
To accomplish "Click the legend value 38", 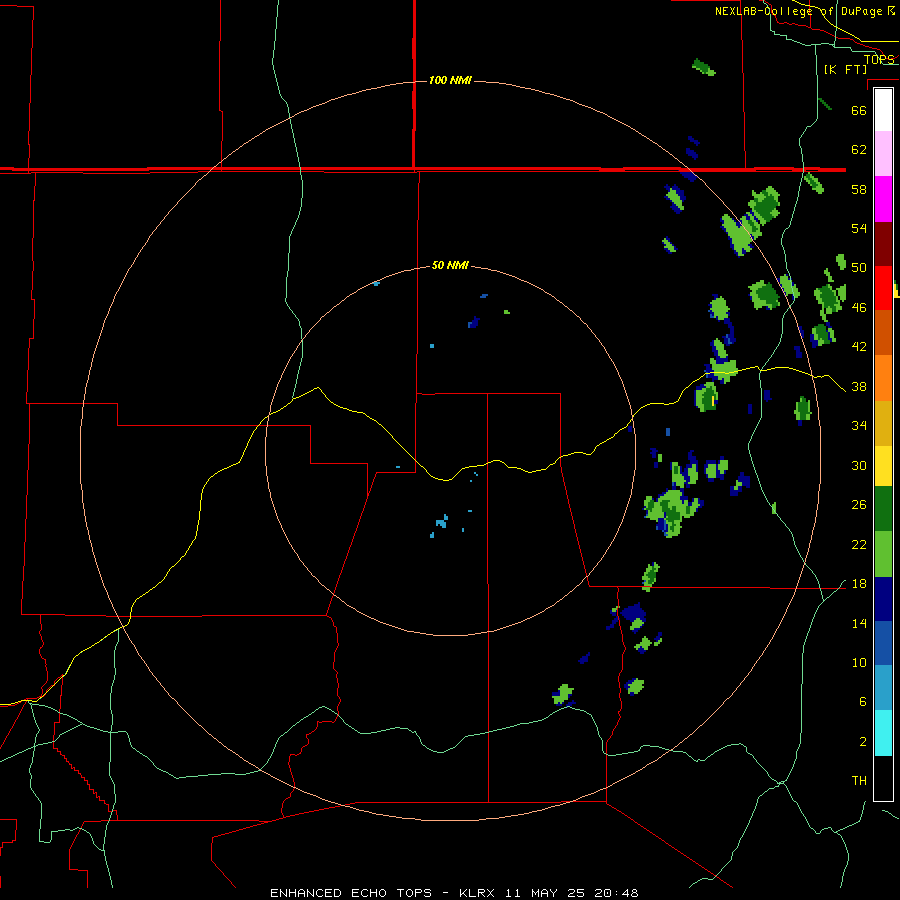I will click(859, 386).
